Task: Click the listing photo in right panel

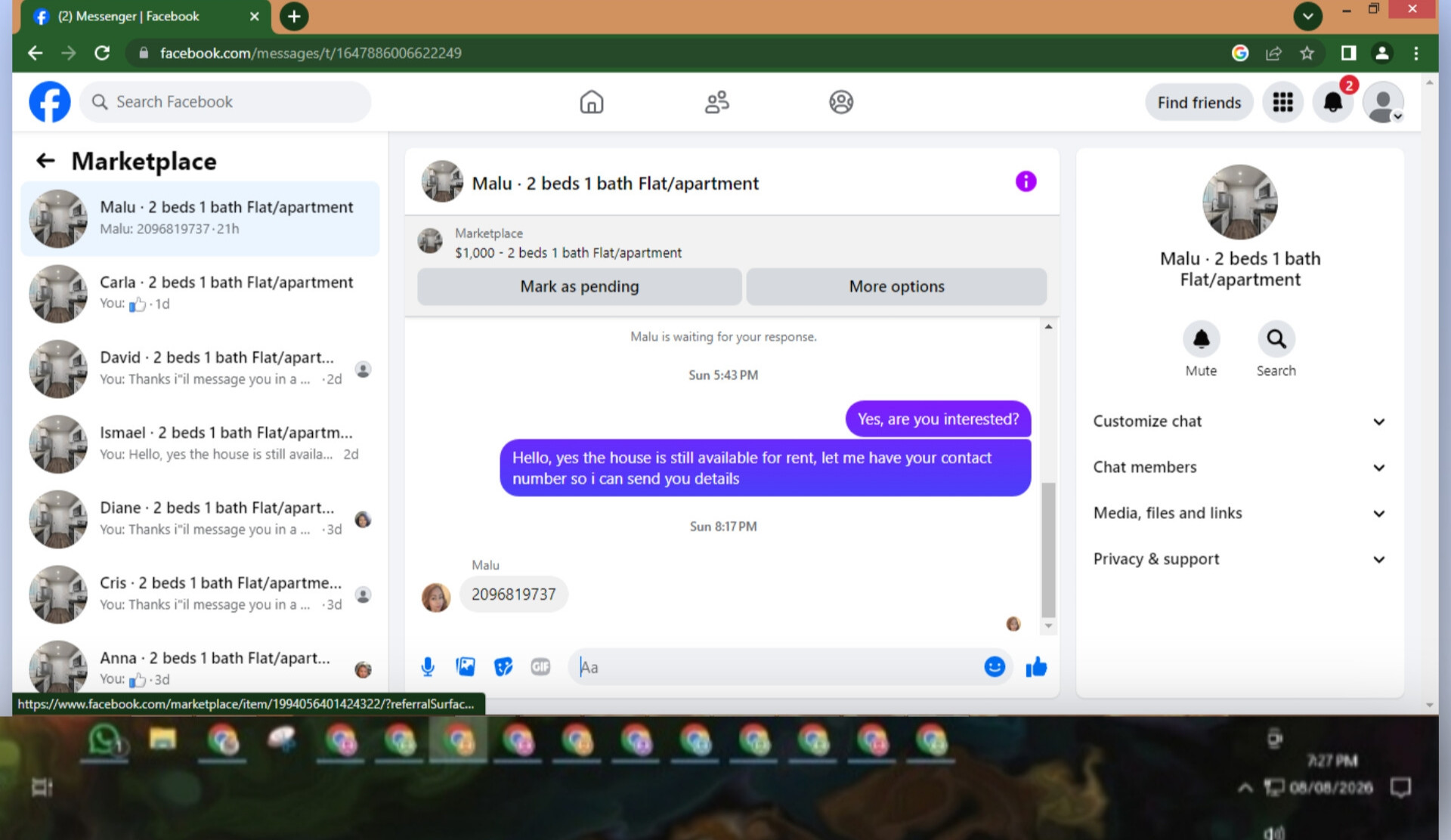Action: [x=1240, y=202]
